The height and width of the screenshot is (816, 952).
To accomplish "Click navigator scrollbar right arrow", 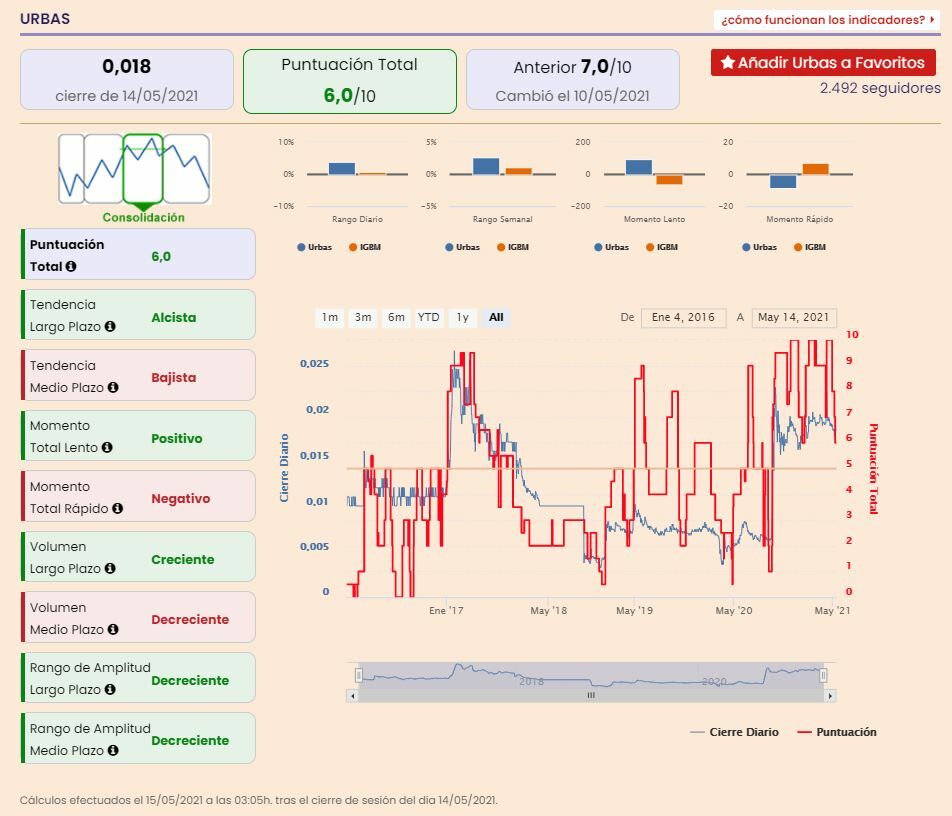I will tap(830, 696).
